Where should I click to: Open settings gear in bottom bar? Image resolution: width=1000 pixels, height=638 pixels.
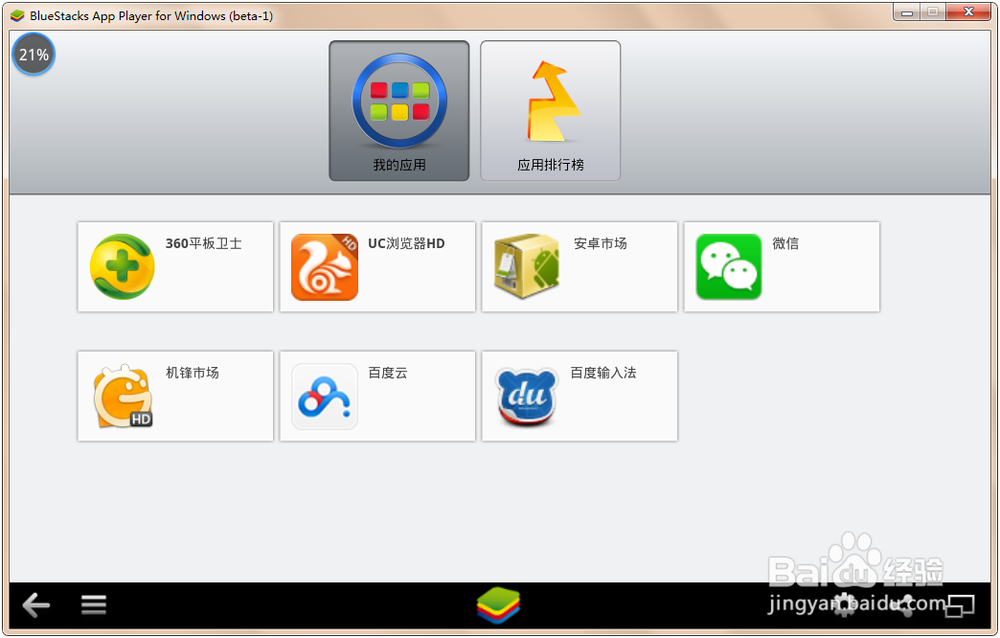(844, 605)
